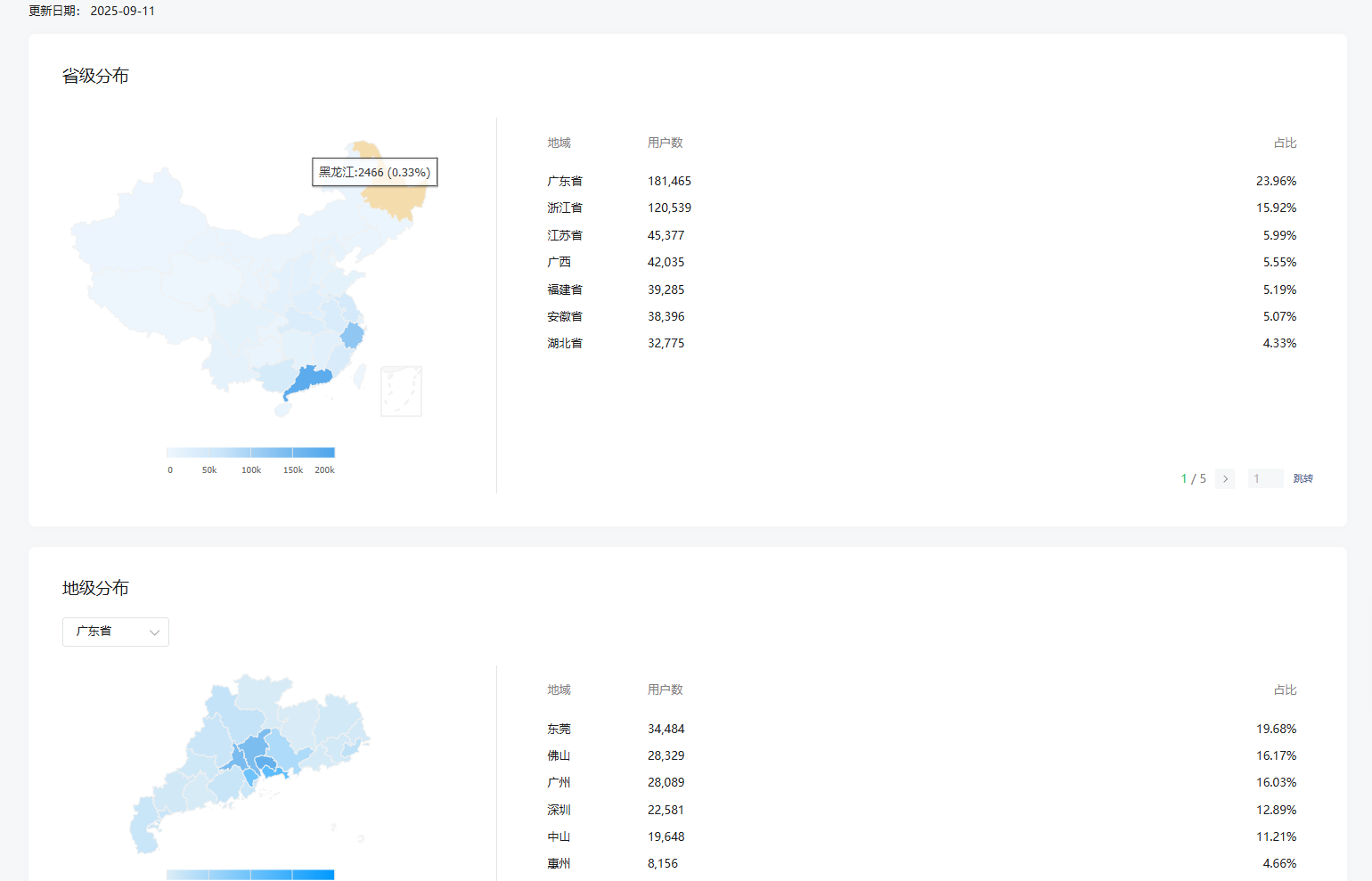Click the 深圳 city row name

point(559,810)
